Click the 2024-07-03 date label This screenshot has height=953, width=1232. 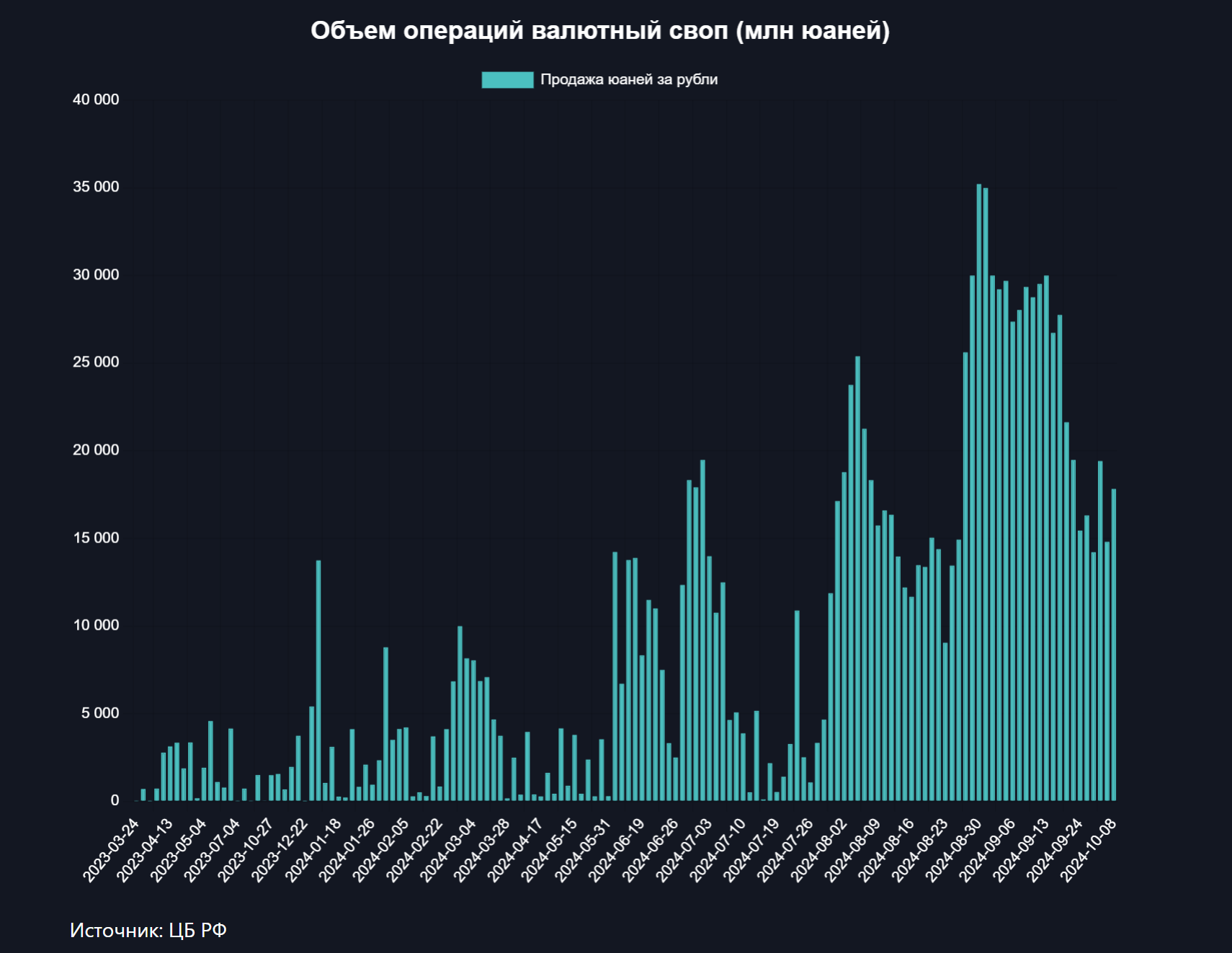pyautogui.click(x=684, y=849)
